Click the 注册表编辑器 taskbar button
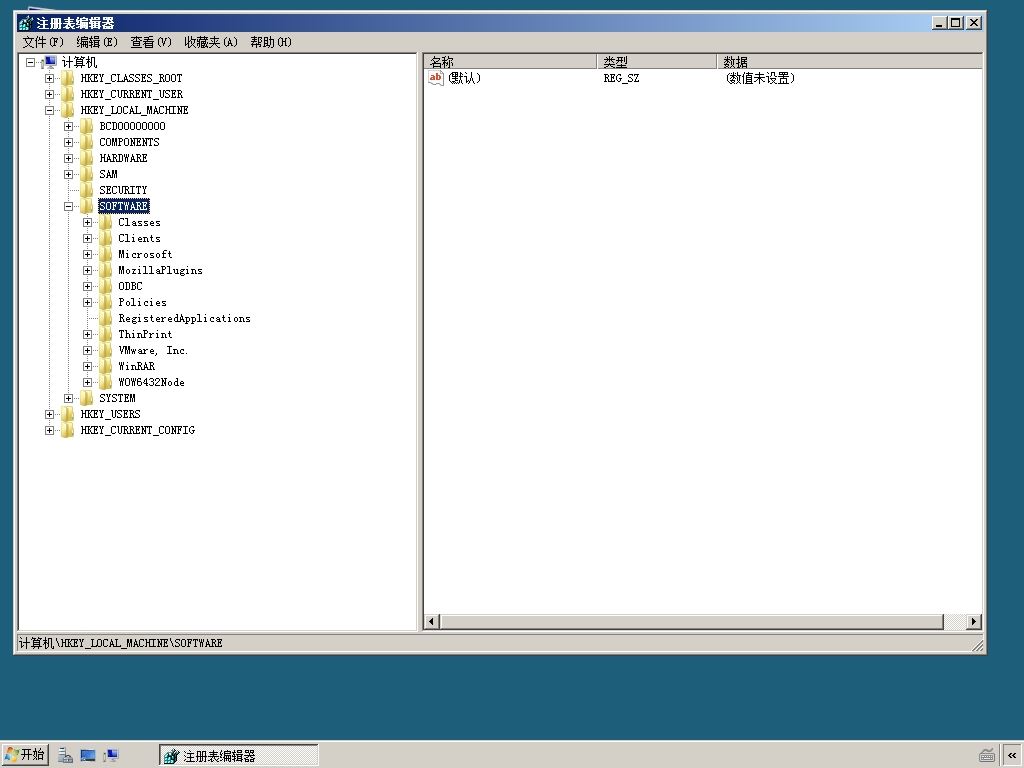Viewport: 1024px width, 768px height. point(238,756)
